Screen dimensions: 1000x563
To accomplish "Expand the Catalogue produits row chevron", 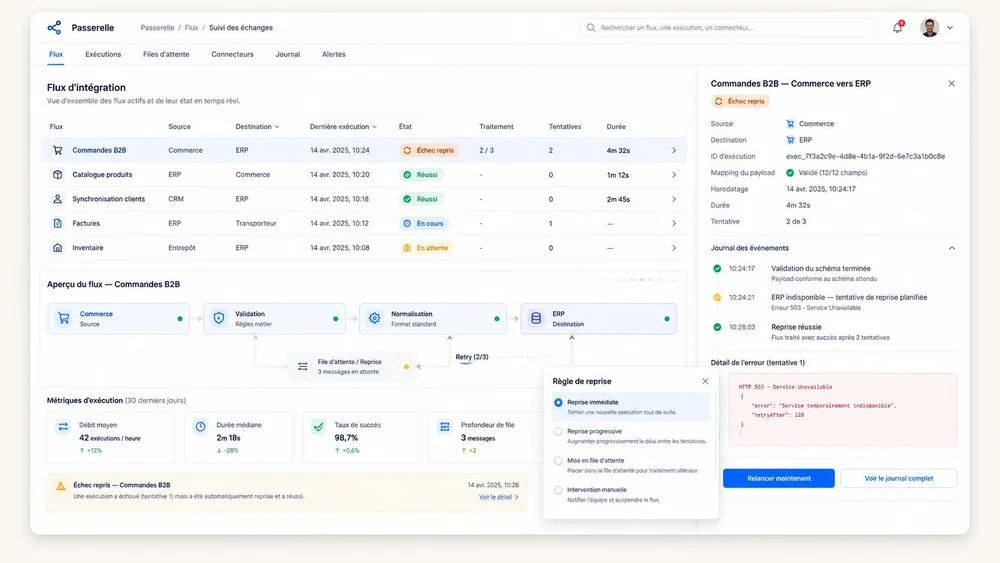I will coord(674,175).
